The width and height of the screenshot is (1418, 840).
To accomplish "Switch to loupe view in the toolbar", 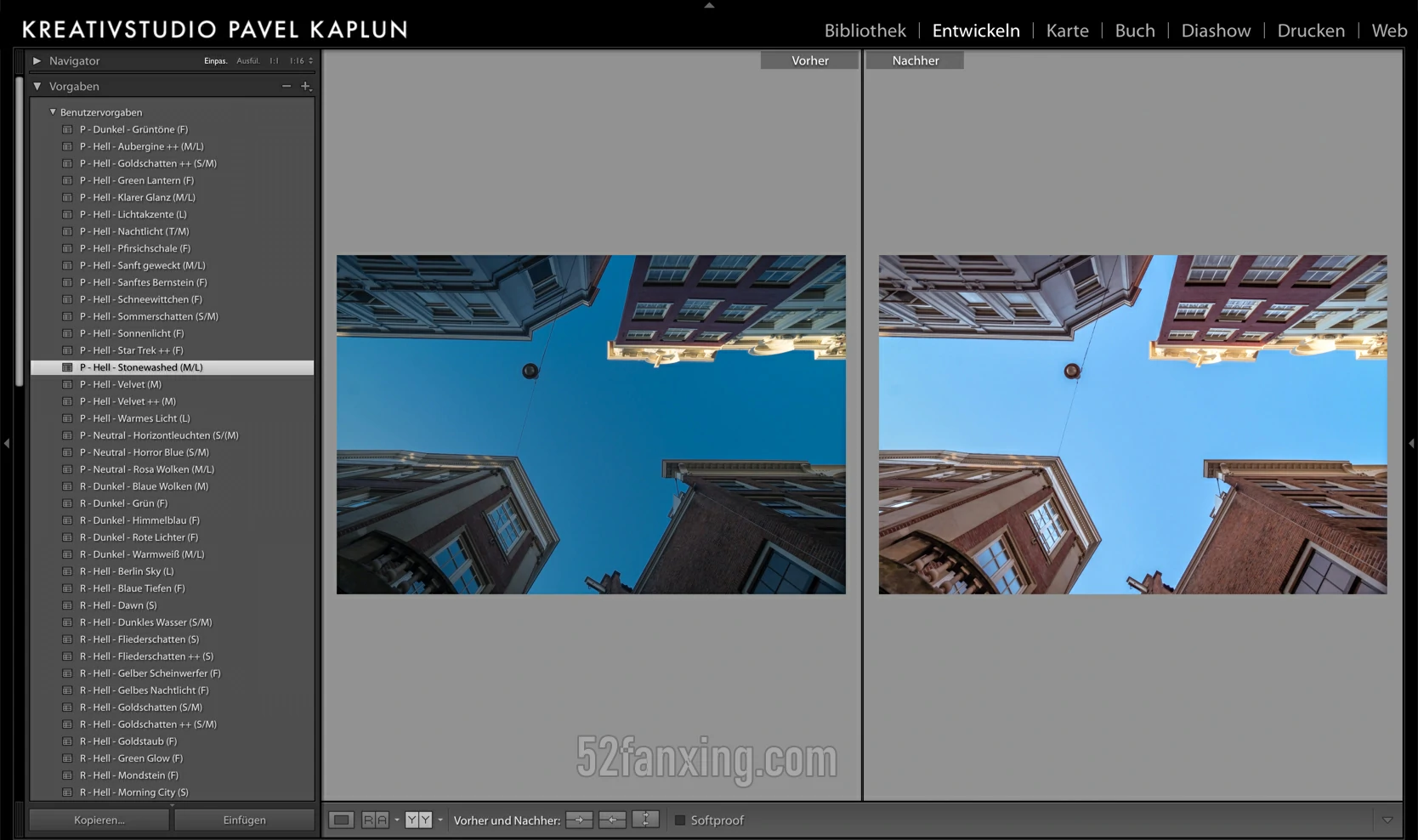I will click(x=341, y=820).
